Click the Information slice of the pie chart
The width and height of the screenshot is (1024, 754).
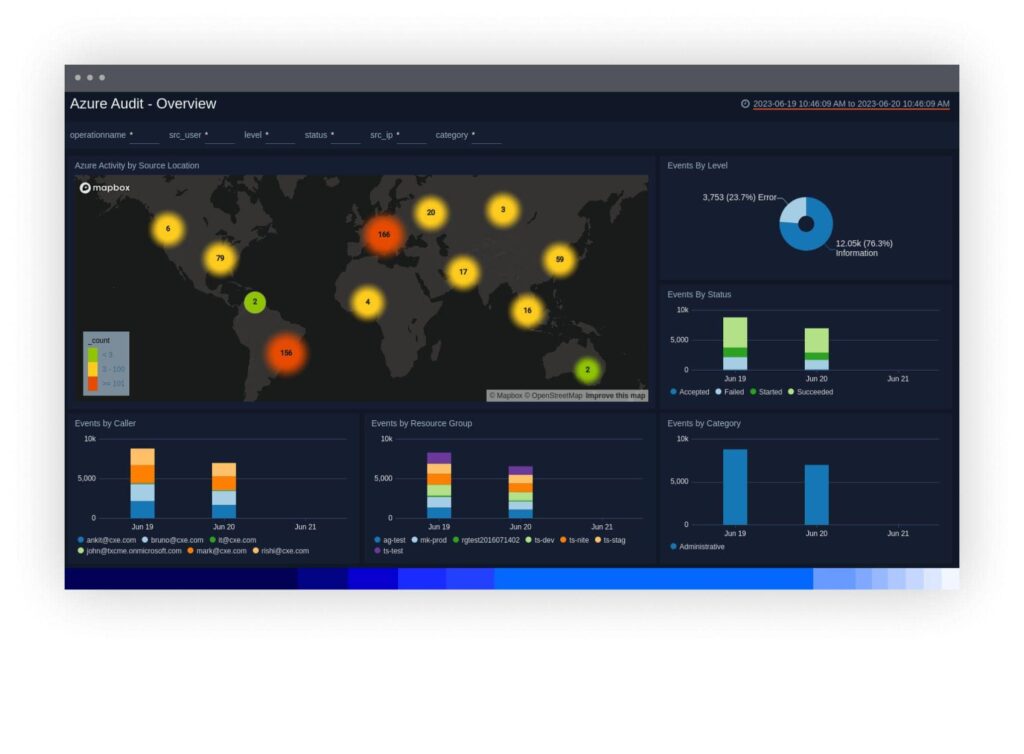(x=810, y=242)
